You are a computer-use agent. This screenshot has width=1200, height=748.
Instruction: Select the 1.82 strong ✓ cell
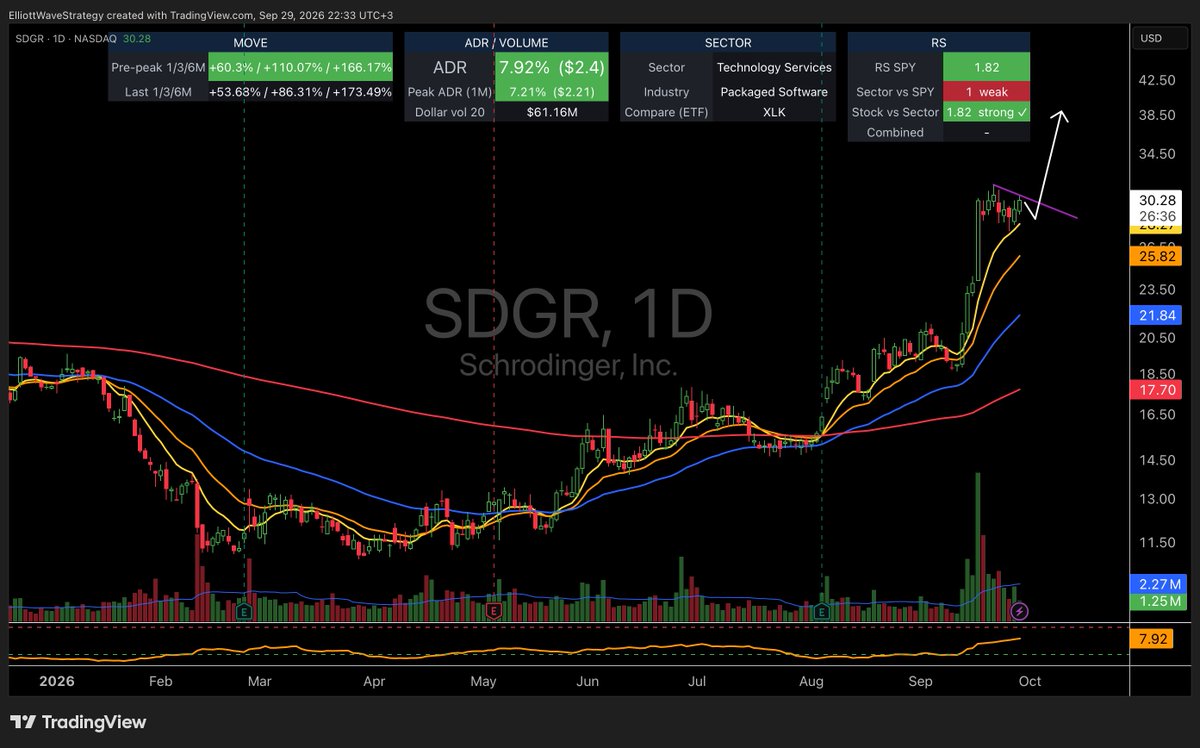pyautogui.click(x=987, y=112)
